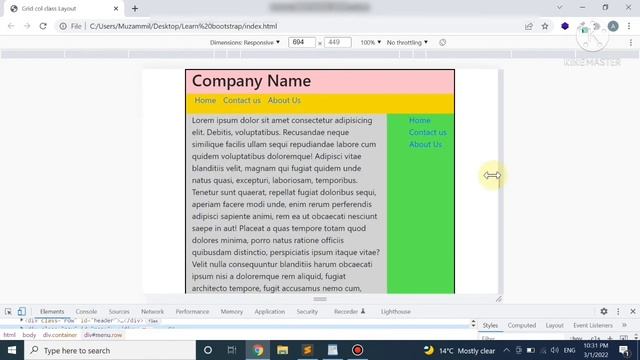Show hidden system tray icons
The width and height of the screenshot is (640, 360).
[x=507, y=350]
